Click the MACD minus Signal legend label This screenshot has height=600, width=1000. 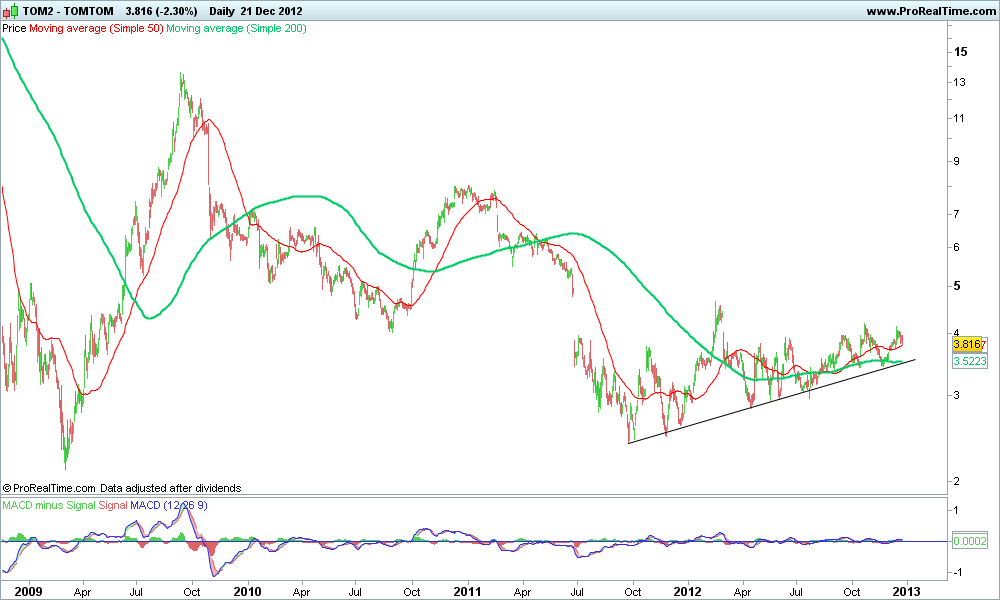[x=48, y=505]
